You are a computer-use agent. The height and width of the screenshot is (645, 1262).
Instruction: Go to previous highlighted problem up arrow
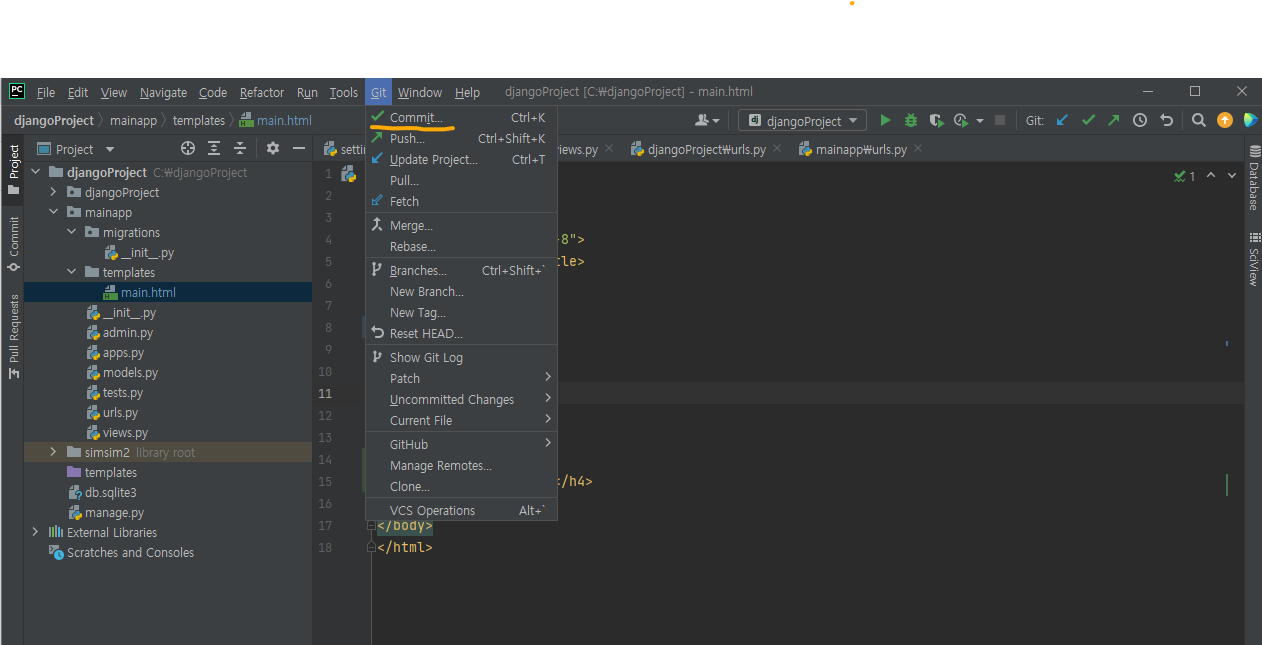coord(1211,176)
